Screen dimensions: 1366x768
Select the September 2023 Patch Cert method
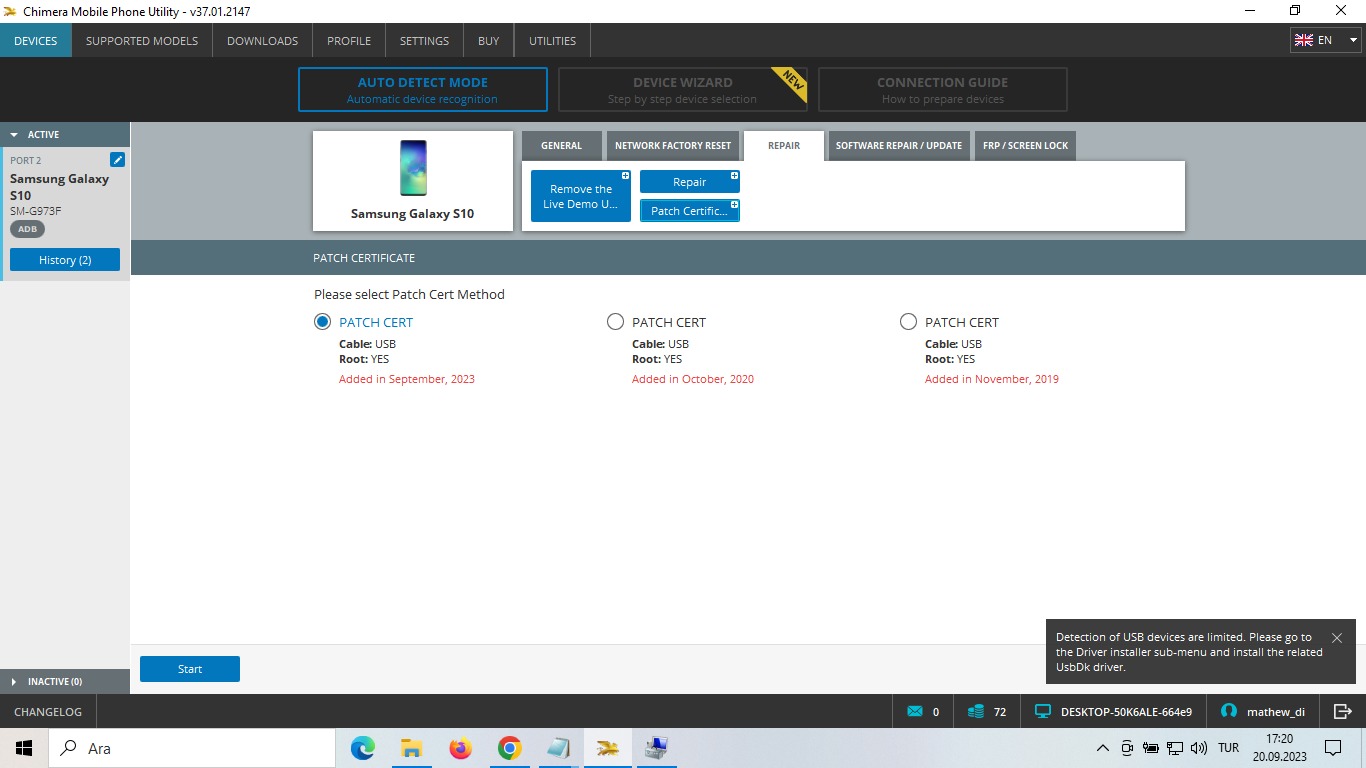tap(322, 322)
